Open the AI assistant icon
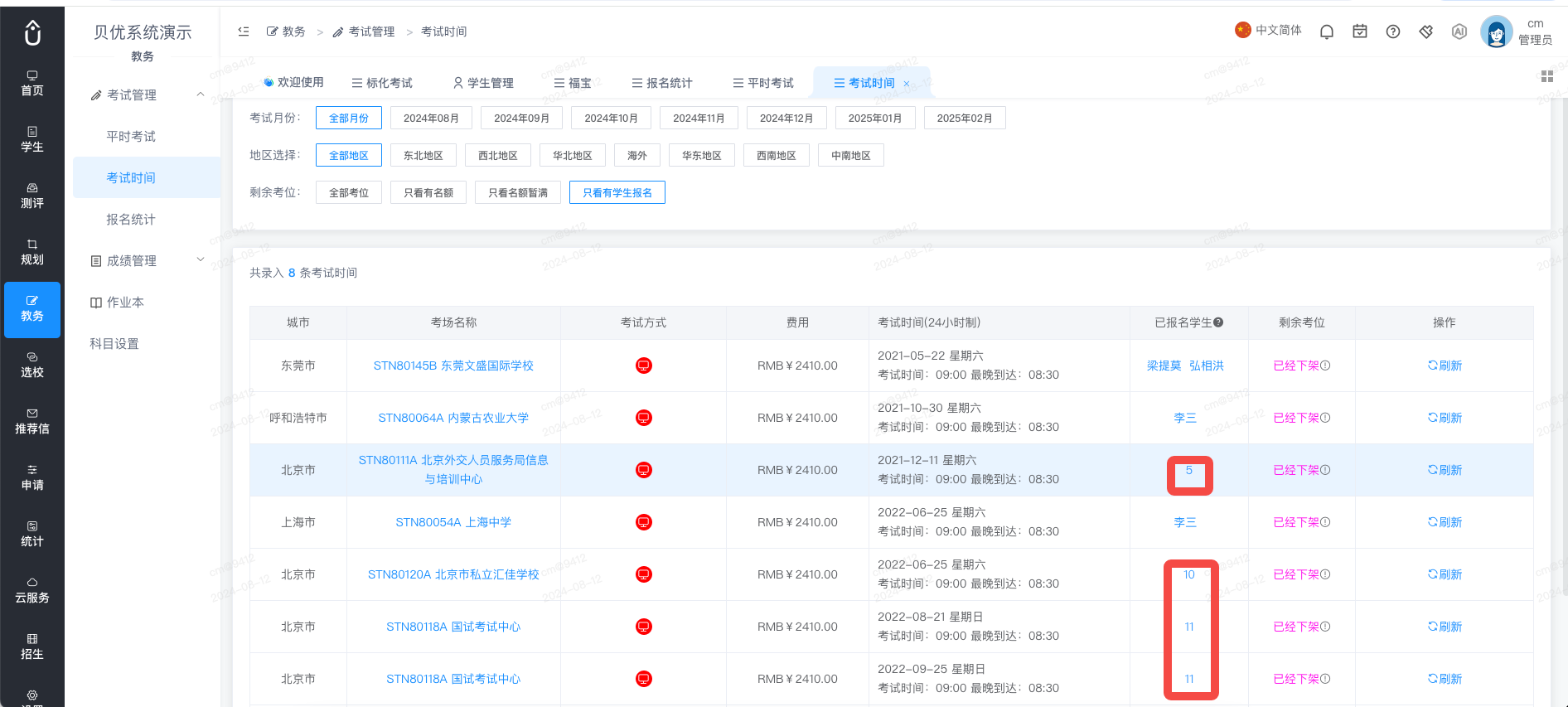The width and height of the screenshot is (1568, 707). [x=1459, y=31]
